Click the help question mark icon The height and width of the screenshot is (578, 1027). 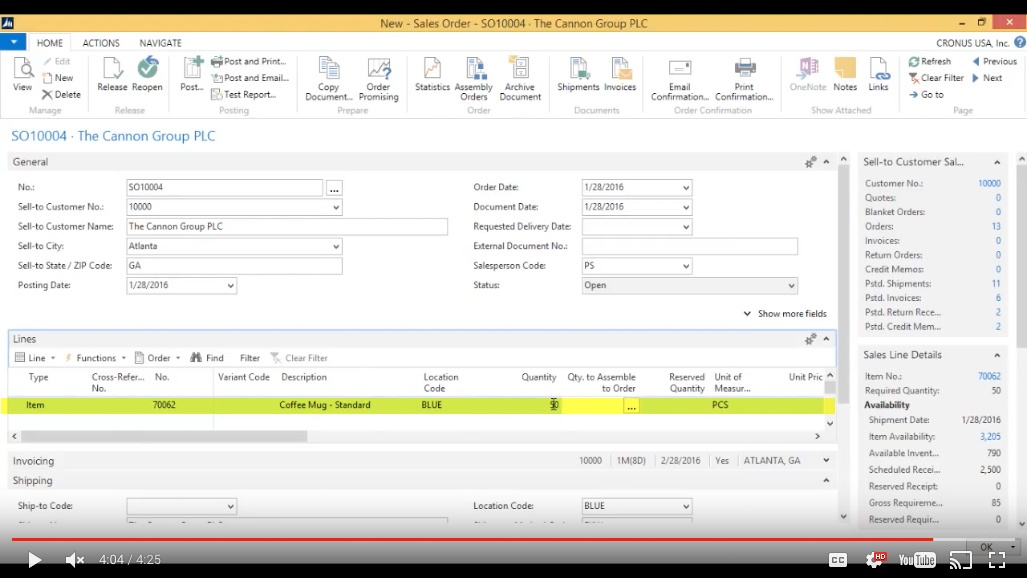click(1020, 42)
